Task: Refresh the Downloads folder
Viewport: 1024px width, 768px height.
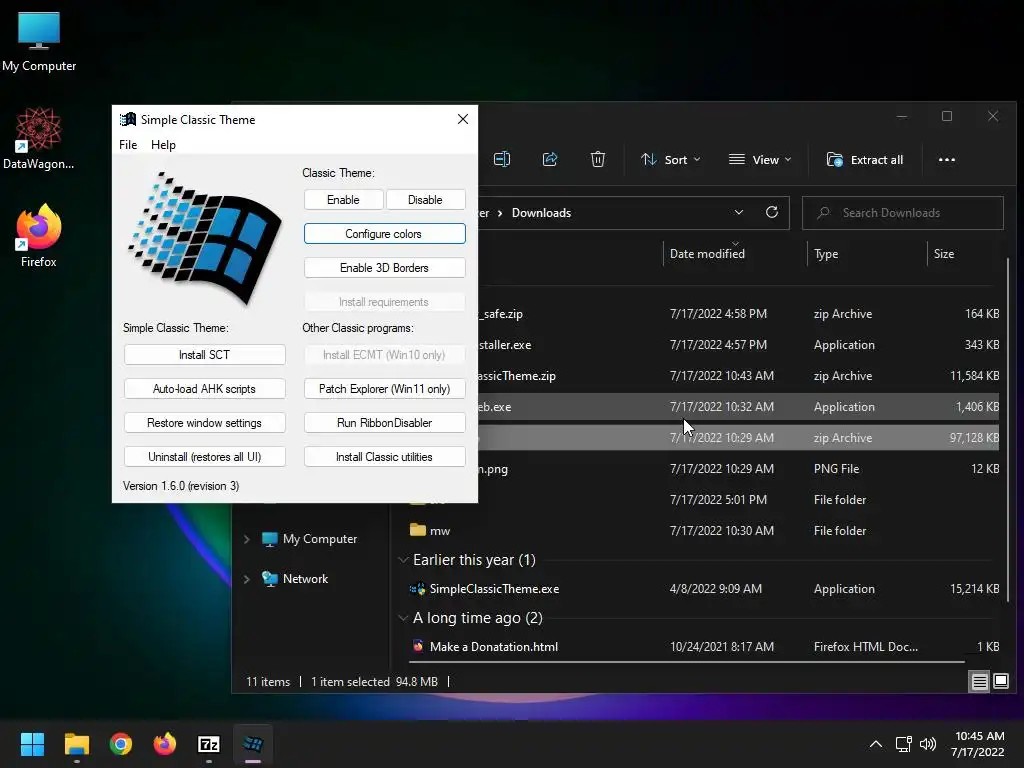Action: 772,212
